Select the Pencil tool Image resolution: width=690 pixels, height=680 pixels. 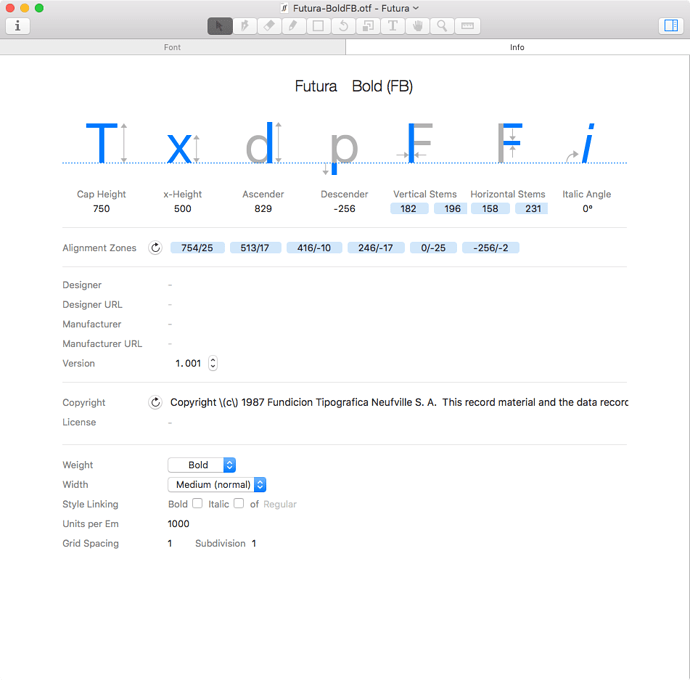(294, 26)
